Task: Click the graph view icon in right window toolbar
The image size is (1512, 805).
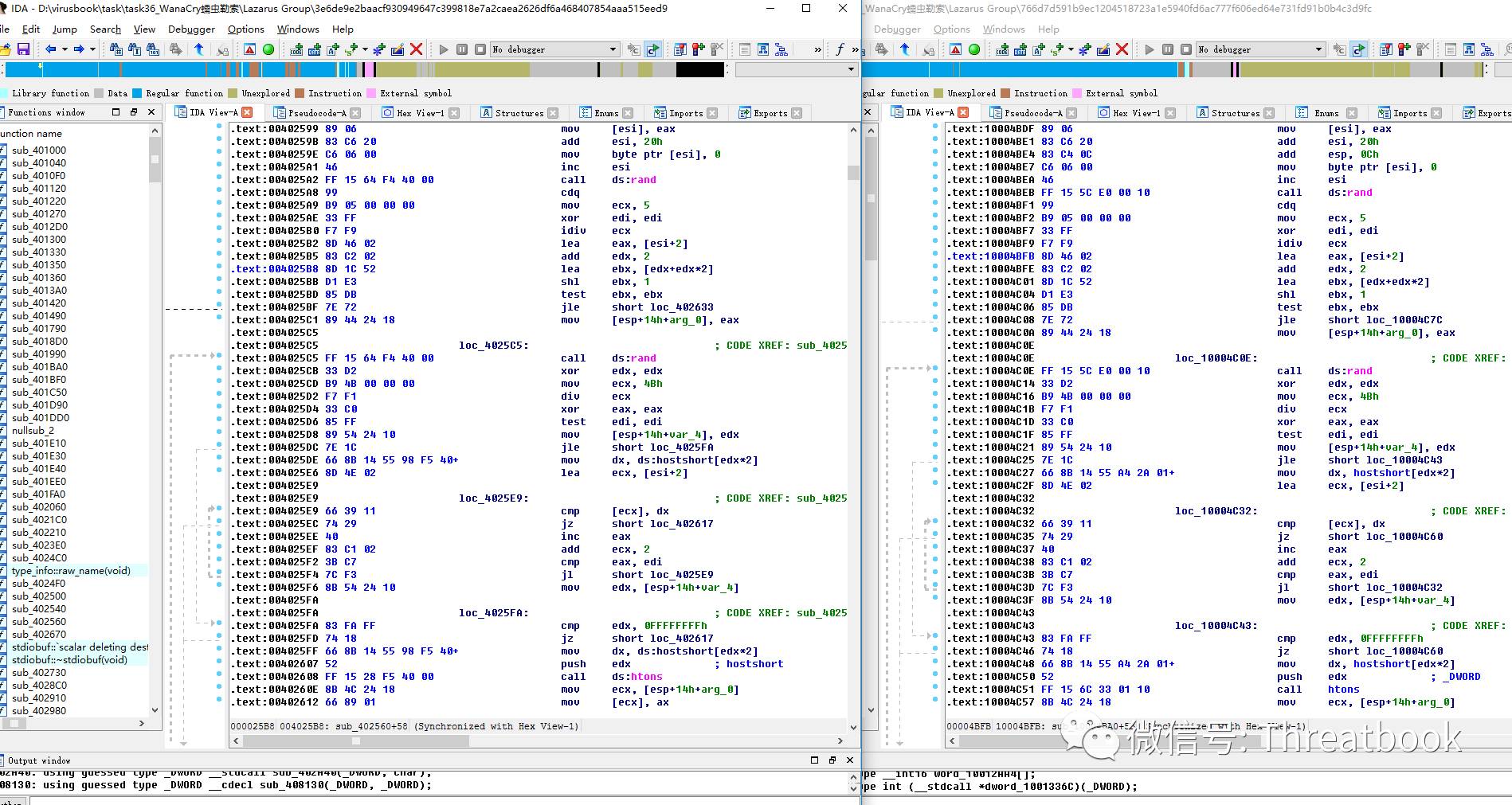Action: click(1469, 49)
